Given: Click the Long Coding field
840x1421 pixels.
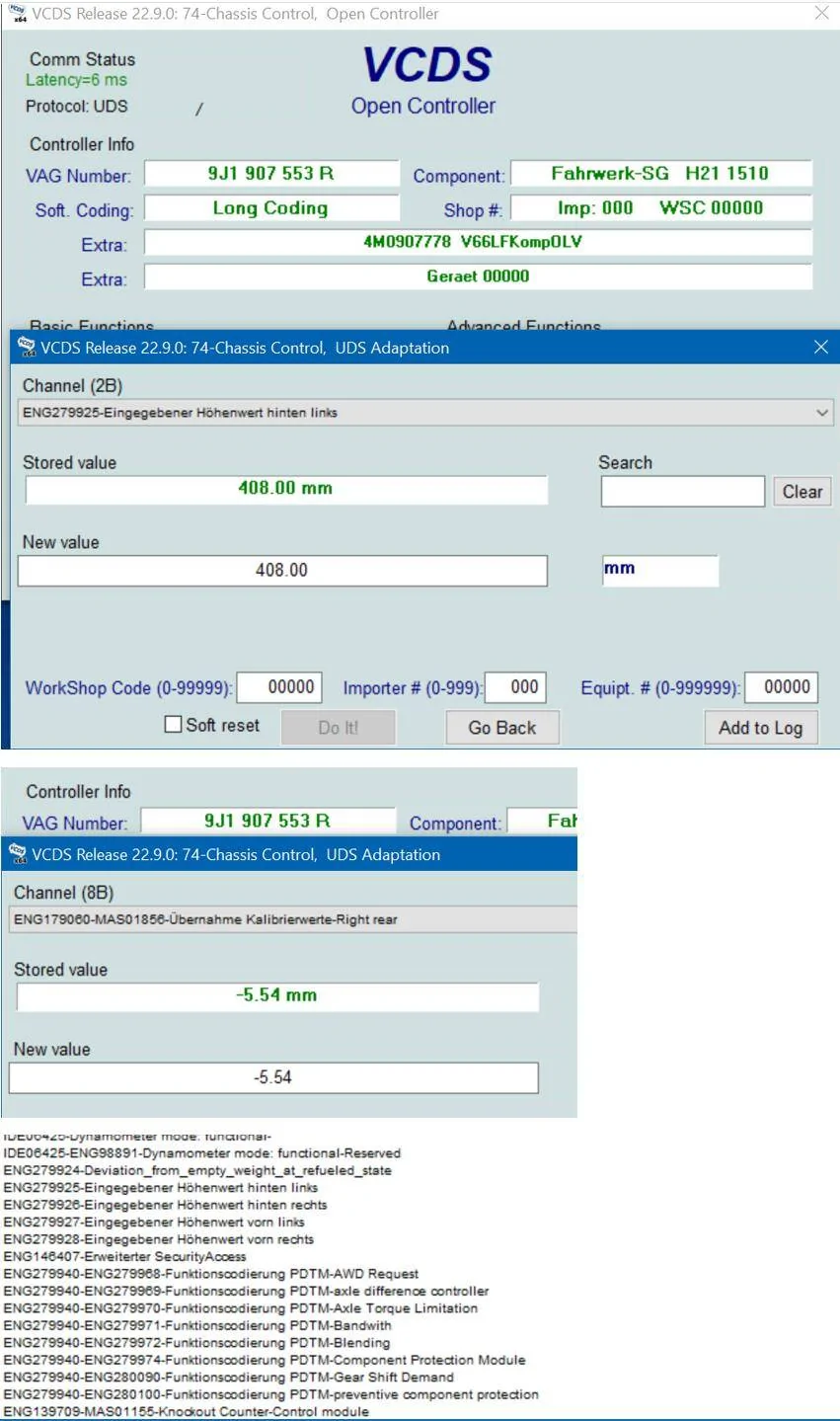Looking at the screenshot, I should (271, 208).
